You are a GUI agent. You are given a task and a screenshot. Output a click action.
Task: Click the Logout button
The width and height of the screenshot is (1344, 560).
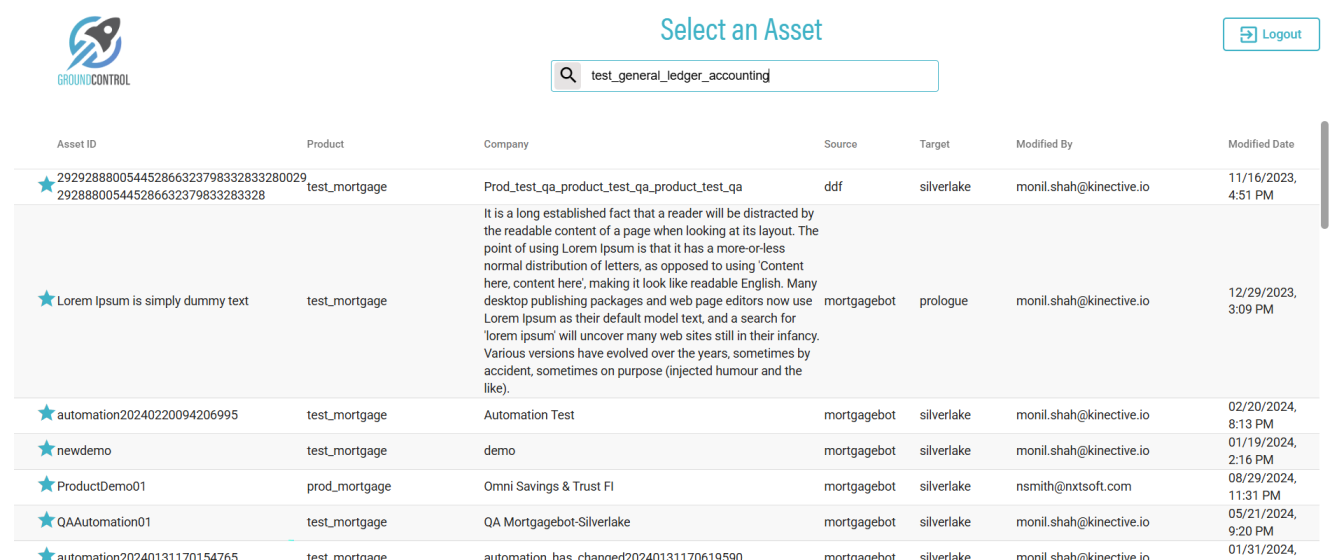[x=1271, y=34]
